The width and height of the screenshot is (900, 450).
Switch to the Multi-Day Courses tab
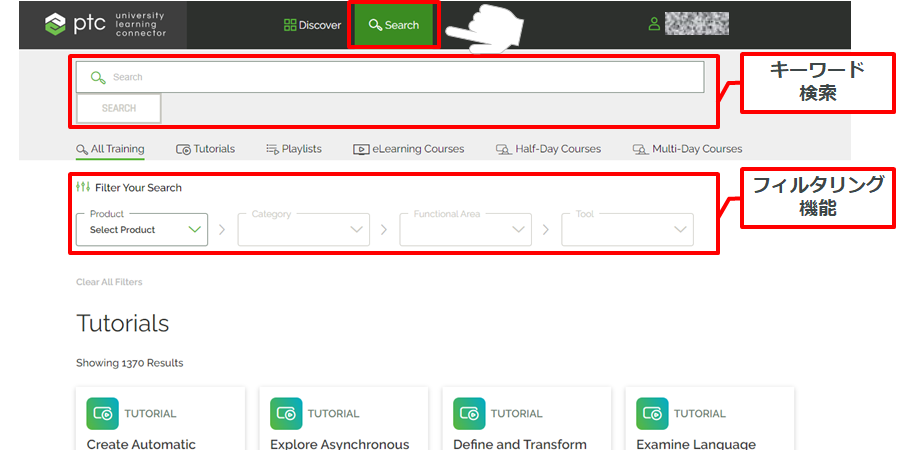point(688,149)
